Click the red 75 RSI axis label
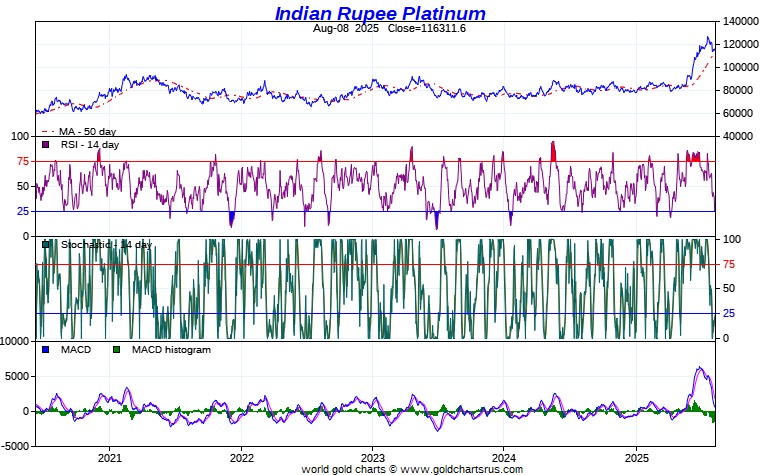This screenshot has width=760, height=475. click(23, 161)
